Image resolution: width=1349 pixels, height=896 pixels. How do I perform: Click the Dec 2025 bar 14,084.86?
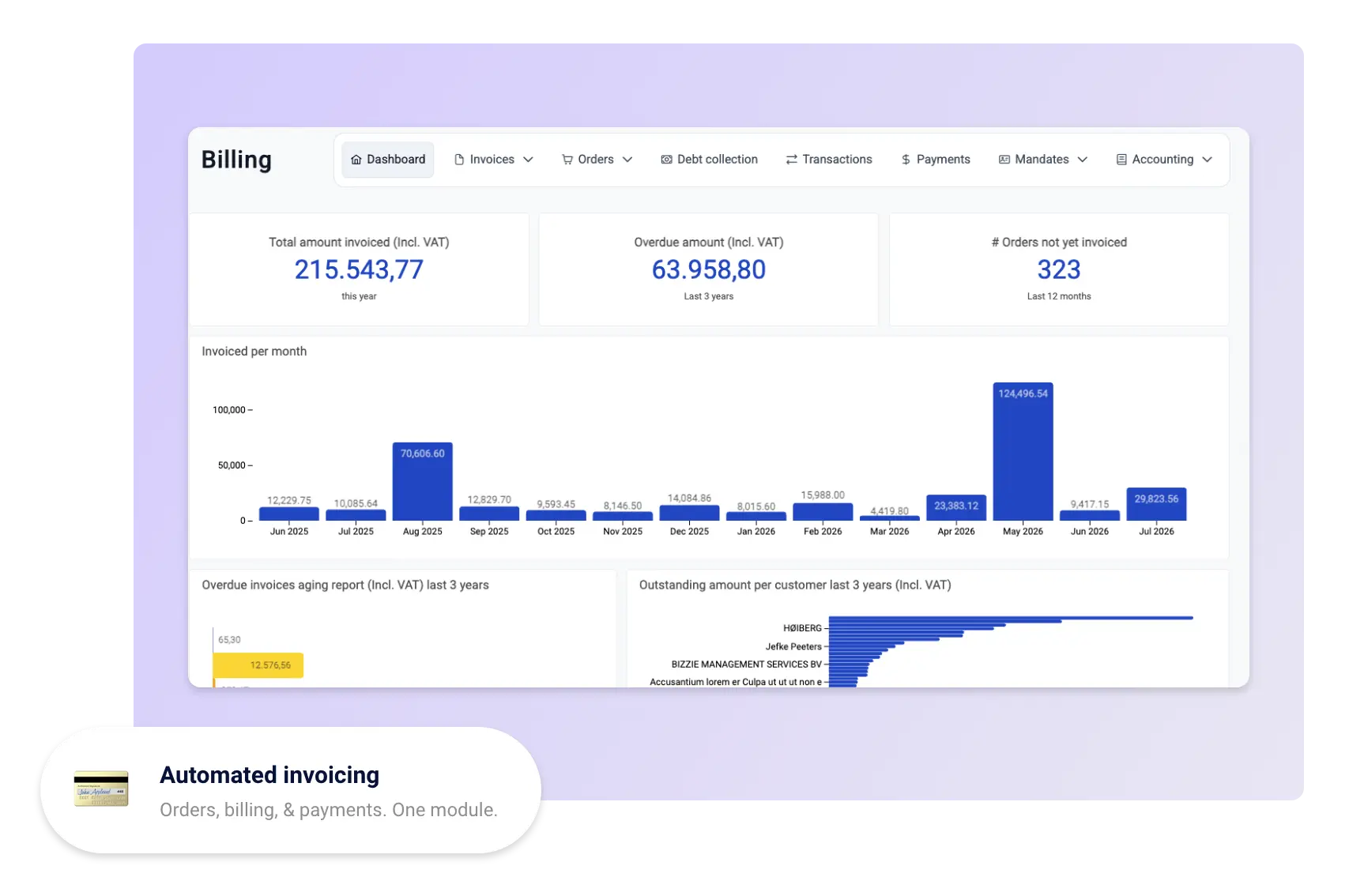tap(690, 513)
